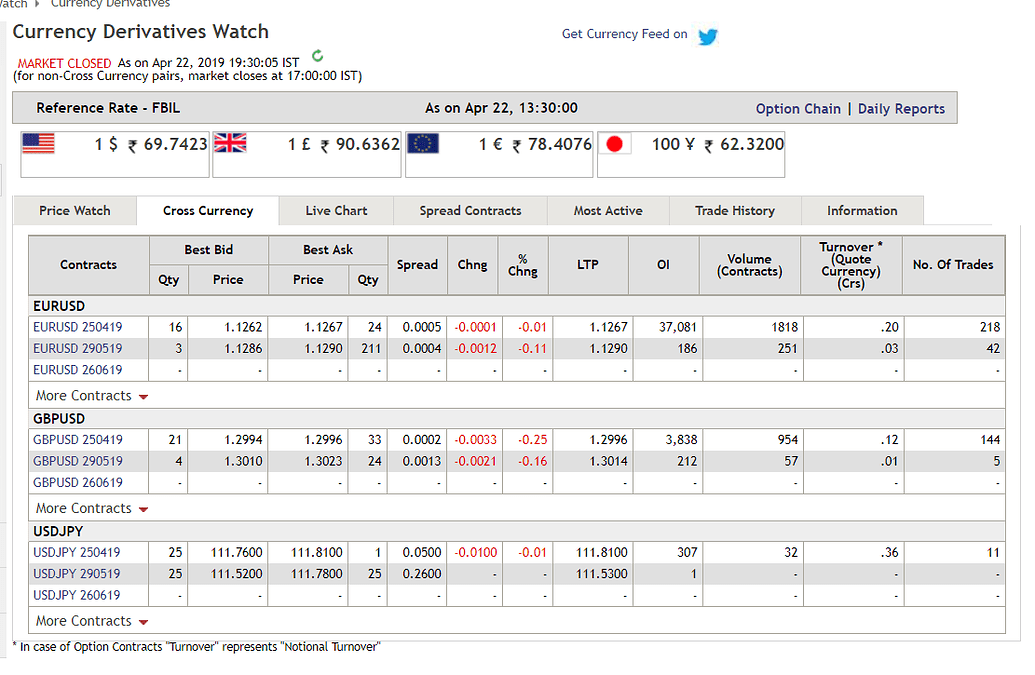The image size is (1035, 675).
Task: Click the Twitter bird icon for currency feed
Action: tap(708, 34)
